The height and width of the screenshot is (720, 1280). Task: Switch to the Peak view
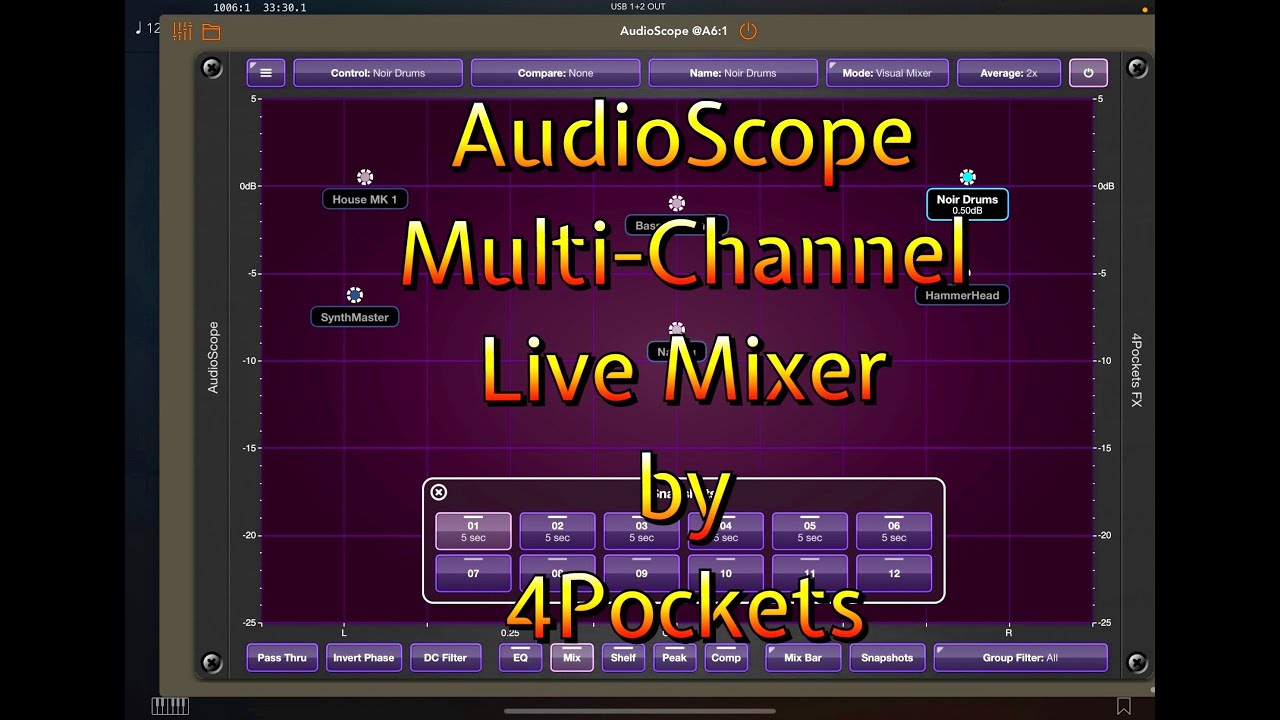674,658
